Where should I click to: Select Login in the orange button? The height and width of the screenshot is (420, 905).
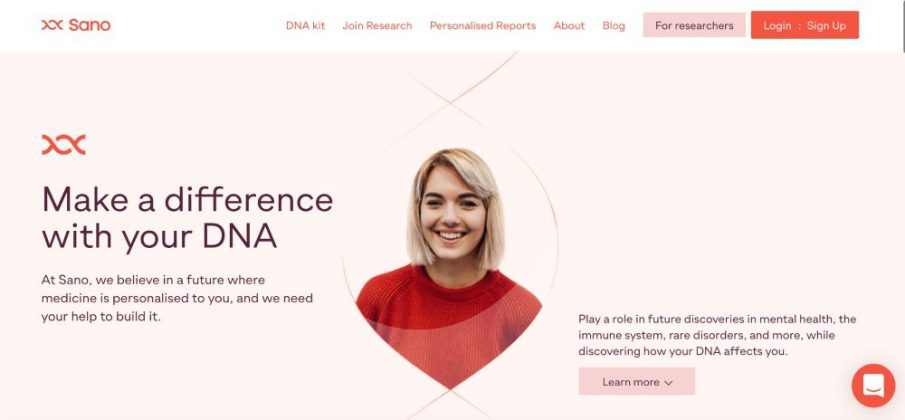777,25
